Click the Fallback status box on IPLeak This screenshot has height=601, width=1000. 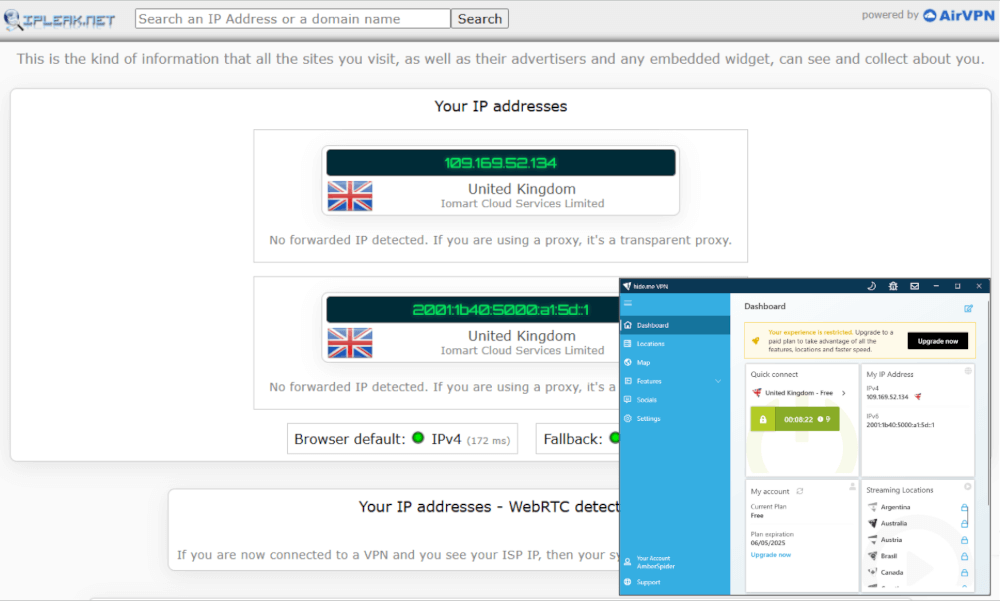click(x=578, y=439)
